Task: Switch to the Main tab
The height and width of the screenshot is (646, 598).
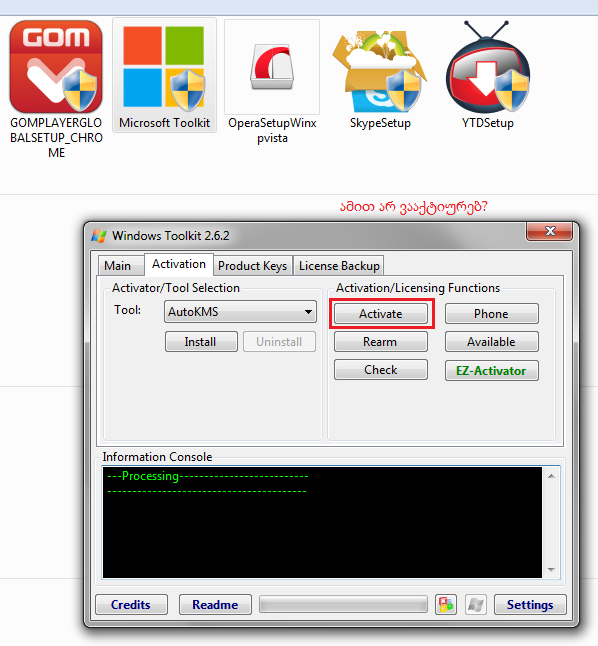Action: [117, 266]
